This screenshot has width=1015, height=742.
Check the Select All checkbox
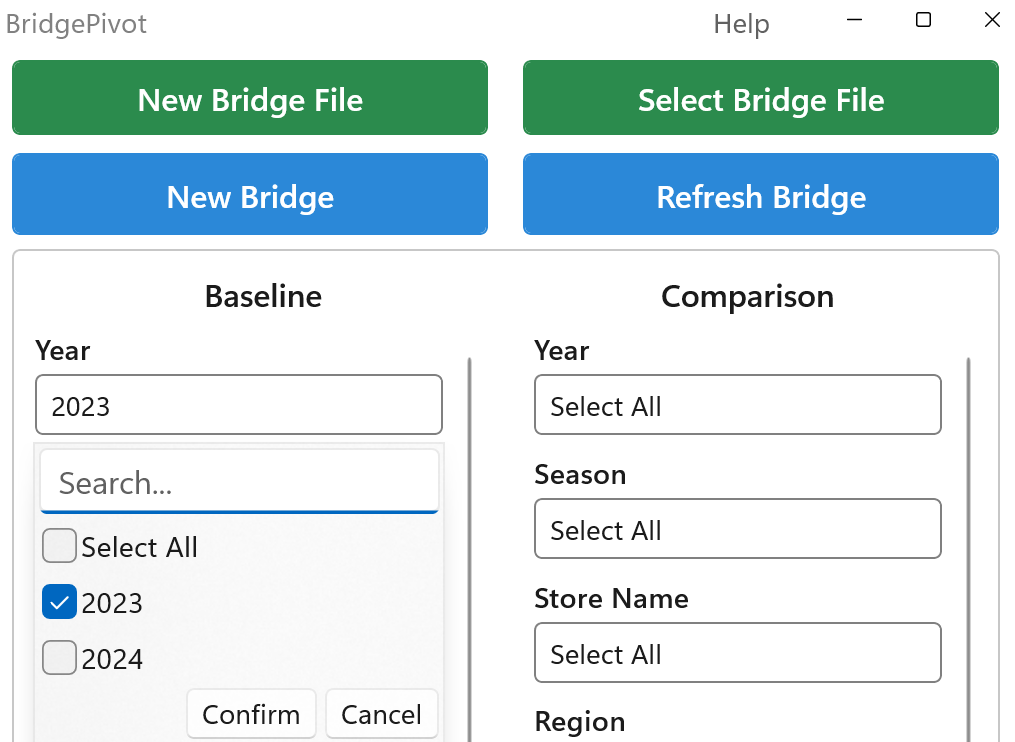click(59, 546)
